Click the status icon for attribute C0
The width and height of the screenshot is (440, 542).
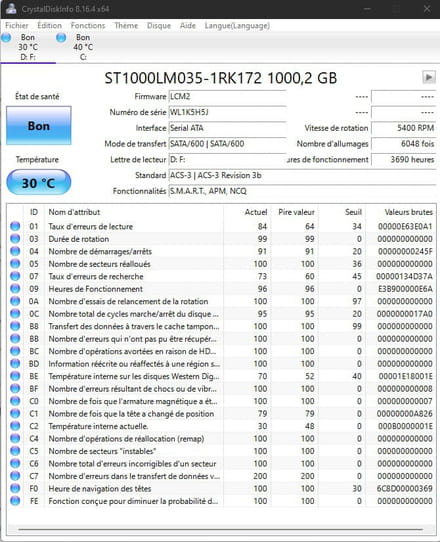point(15,401)
